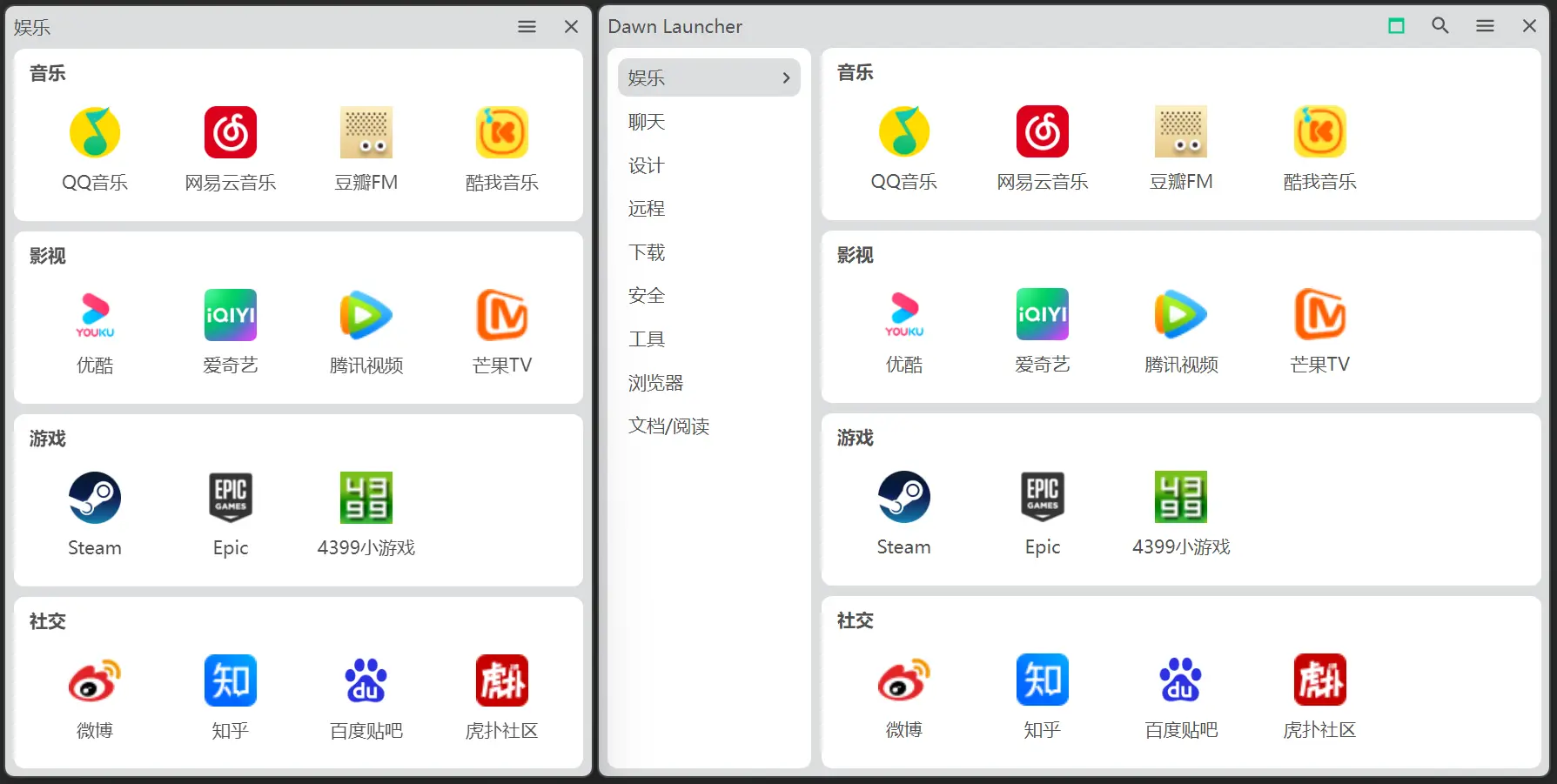Click 游戏 section heading in 娱乐 window

click(x=47, y=439)
